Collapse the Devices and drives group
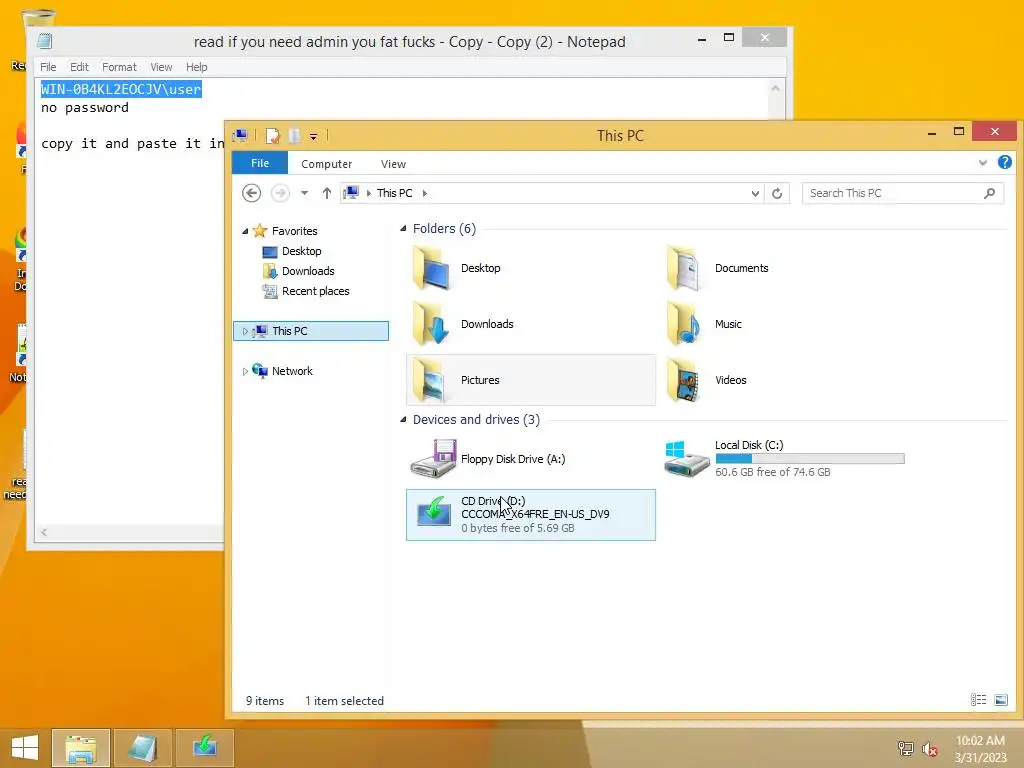Screen dimensions: 1024x768 403,420
